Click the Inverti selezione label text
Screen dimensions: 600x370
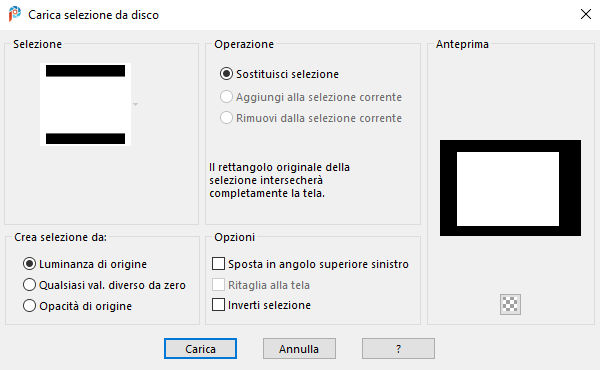tap(269, 305)
